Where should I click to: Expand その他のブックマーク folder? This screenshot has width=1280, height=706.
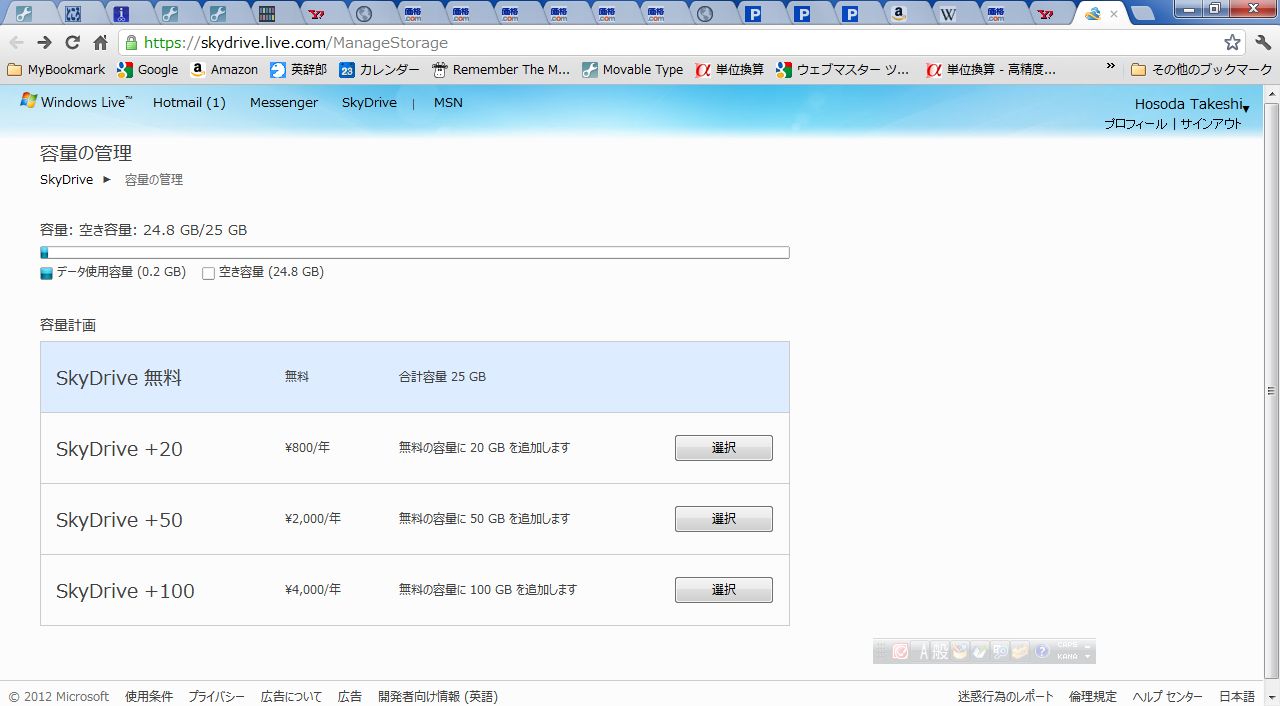click(1201, 70)
